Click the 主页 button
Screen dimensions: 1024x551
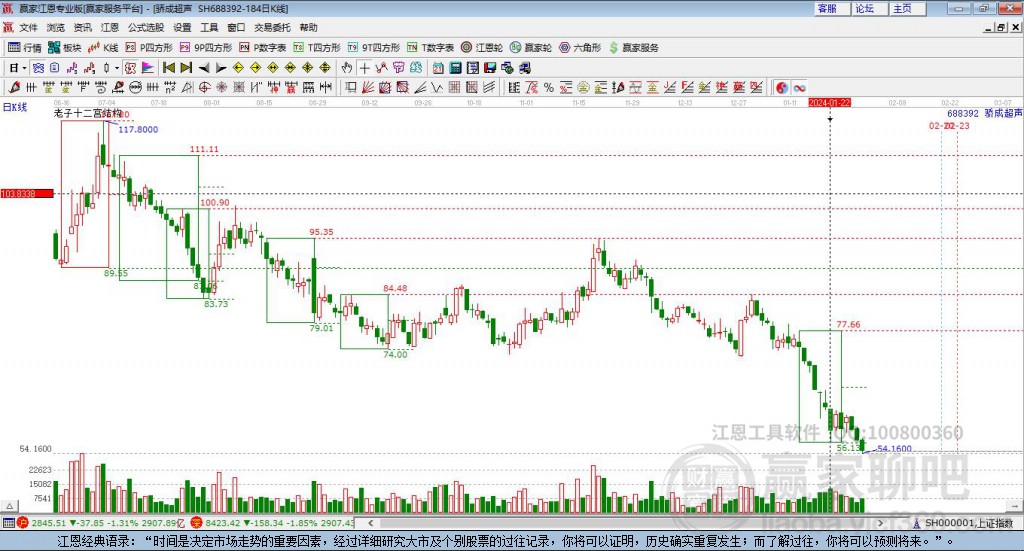click(906, 8)
